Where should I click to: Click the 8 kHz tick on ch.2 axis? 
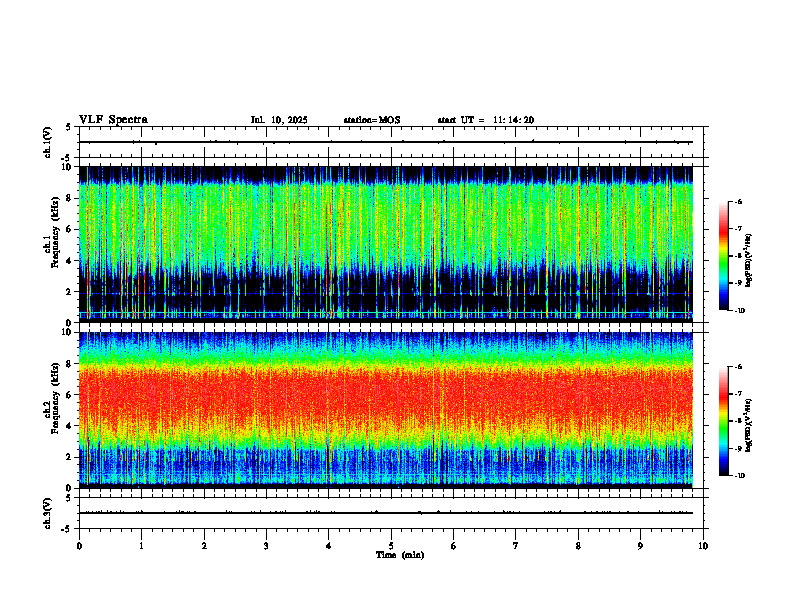70,363
